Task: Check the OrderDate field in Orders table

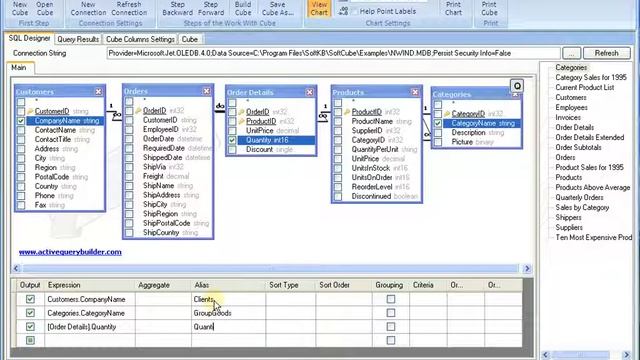Action: [129, 139]
